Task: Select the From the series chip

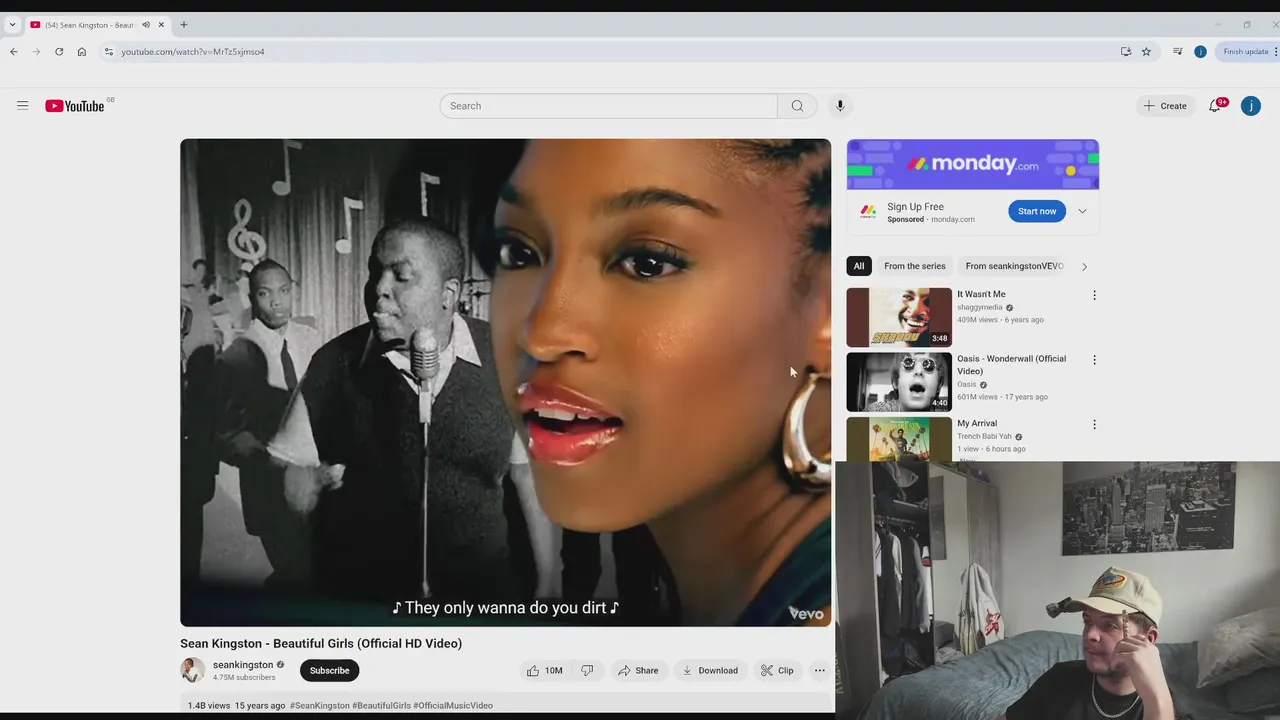Action: (x=914, y=266)
